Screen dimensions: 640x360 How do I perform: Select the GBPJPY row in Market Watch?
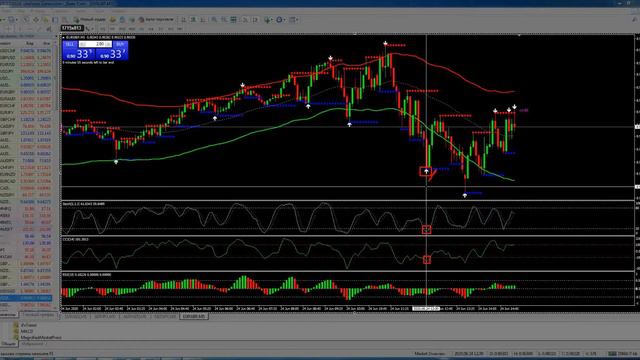coord(26,133)
